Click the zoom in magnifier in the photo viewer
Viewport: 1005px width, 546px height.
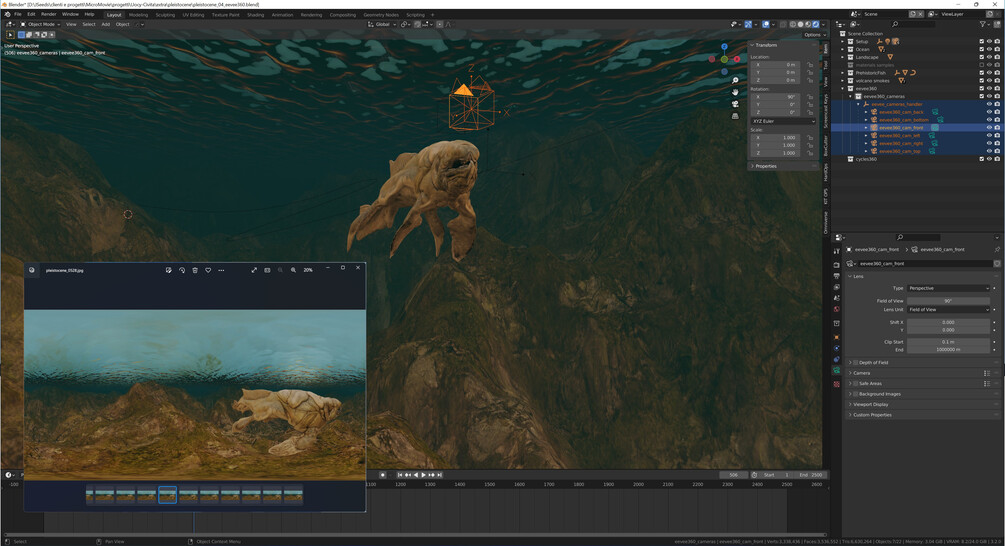click(x=293, y=270)
